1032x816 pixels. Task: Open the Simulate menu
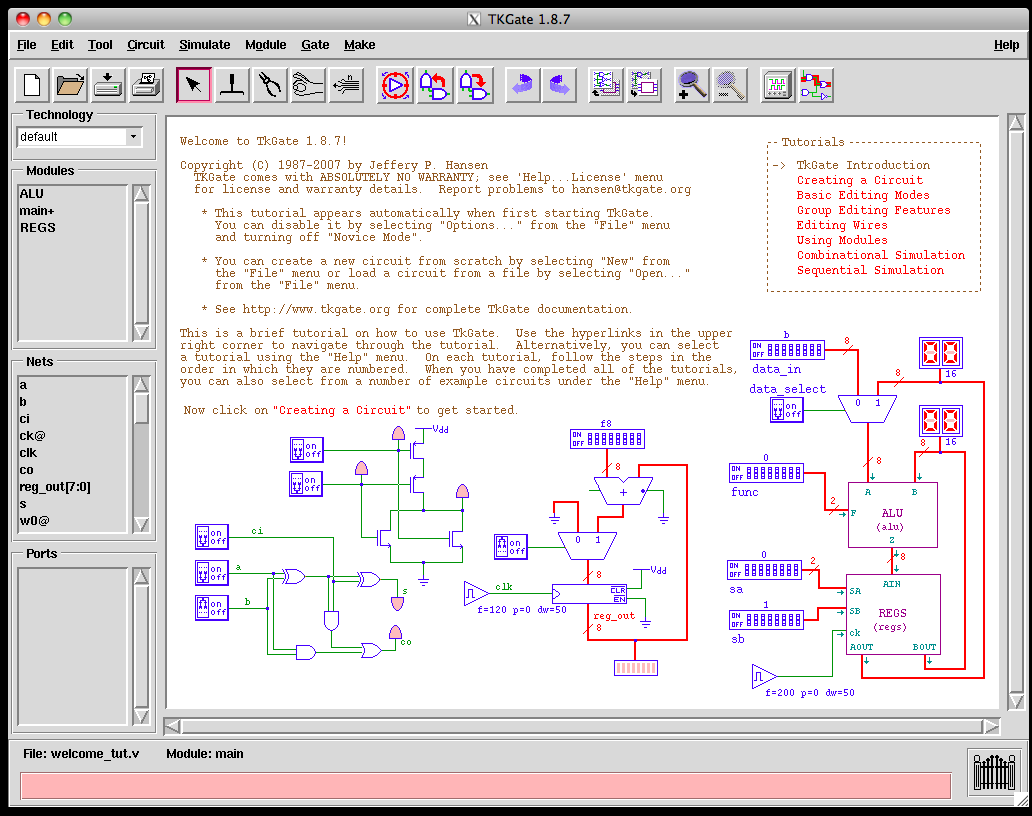click(x=205, y=45)
